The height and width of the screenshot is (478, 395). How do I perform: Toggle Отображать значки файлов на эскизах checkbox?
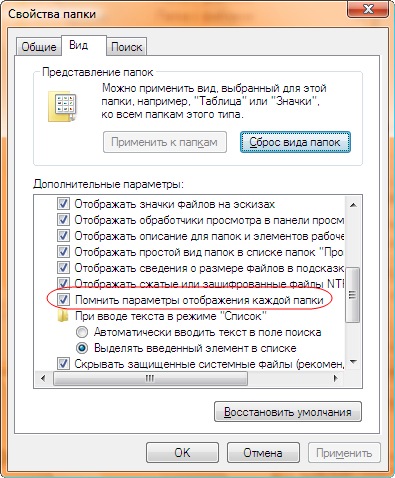click(63, 204)
